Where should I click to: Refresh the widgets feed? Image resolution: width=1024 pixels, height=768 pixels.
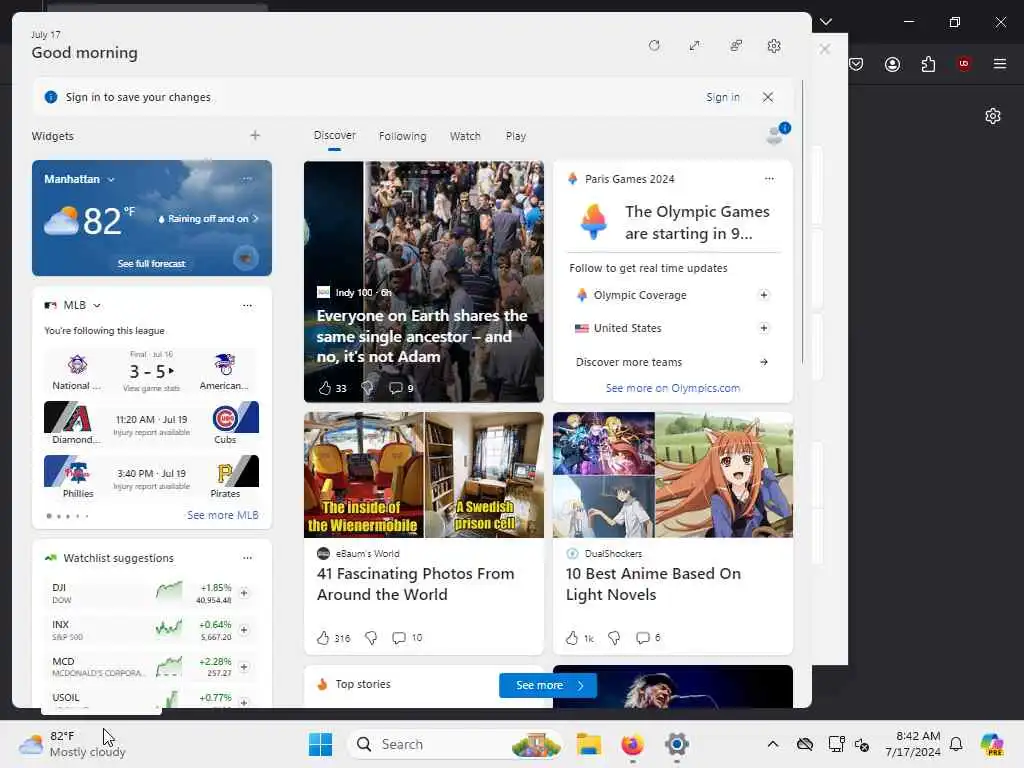654,46
